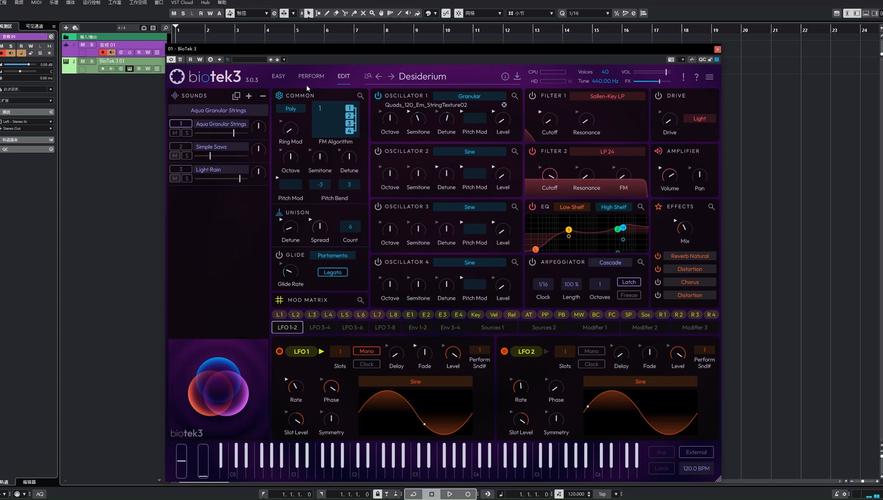The height and width of the screenshot is (500, 883).
Task: Switch to the PERFORM tab
Action: pos(311,76)
